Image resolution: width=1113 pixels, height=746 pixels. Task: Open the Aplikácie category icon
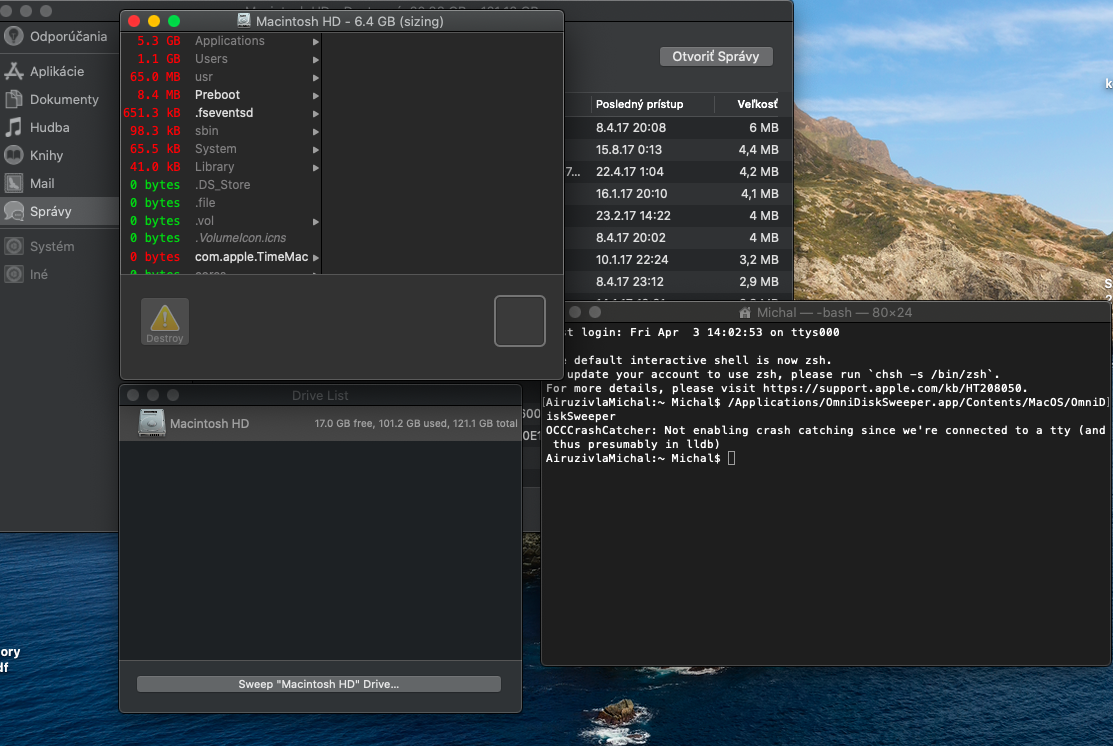pyautogui.click(x=13, y=71)
